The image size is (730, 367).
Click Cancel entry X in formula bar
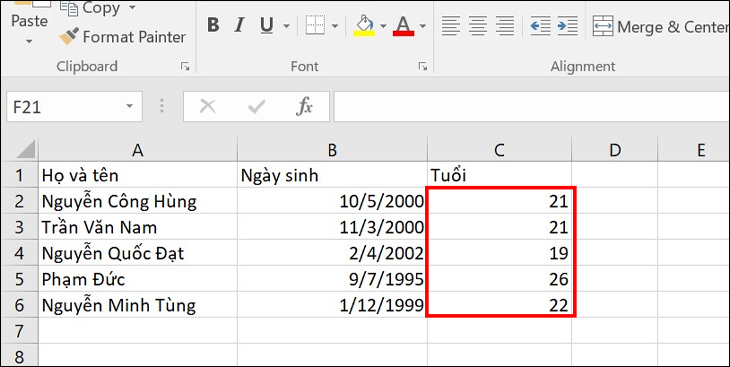[x=207, y=107]
